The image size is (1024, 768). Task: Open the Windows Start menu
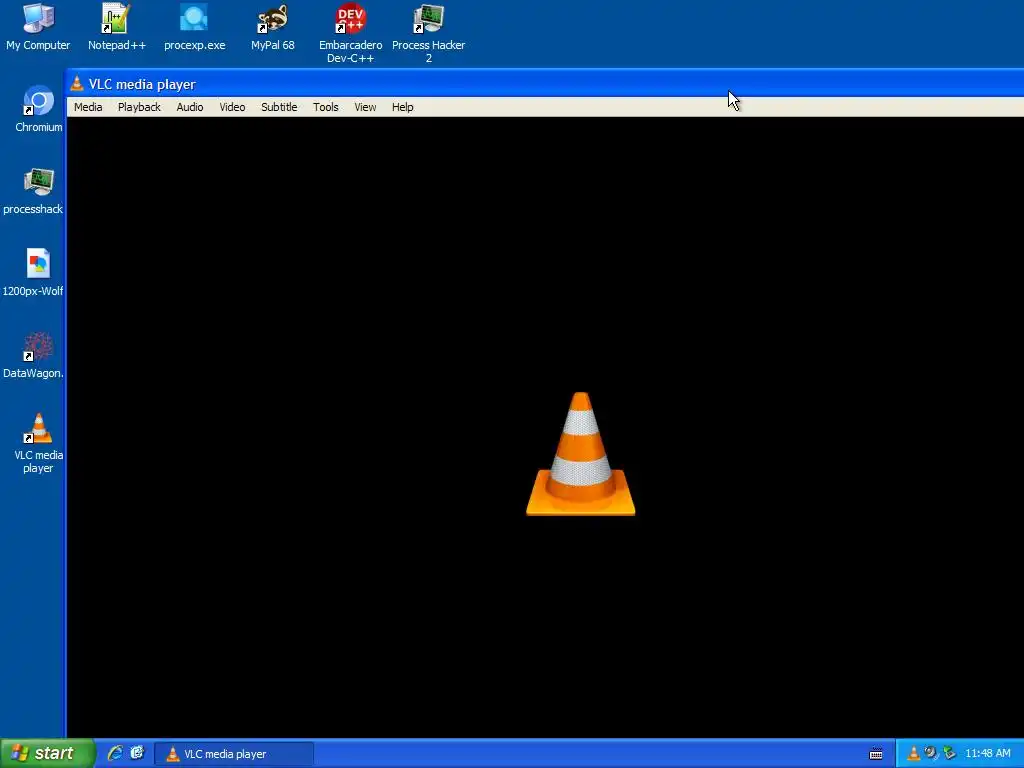pyautogui.click(x=47, y=753)
